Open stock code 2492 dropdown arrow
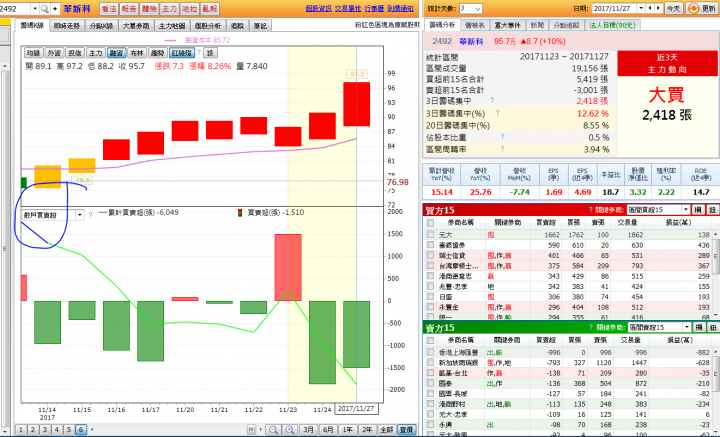 coord(35,9)
